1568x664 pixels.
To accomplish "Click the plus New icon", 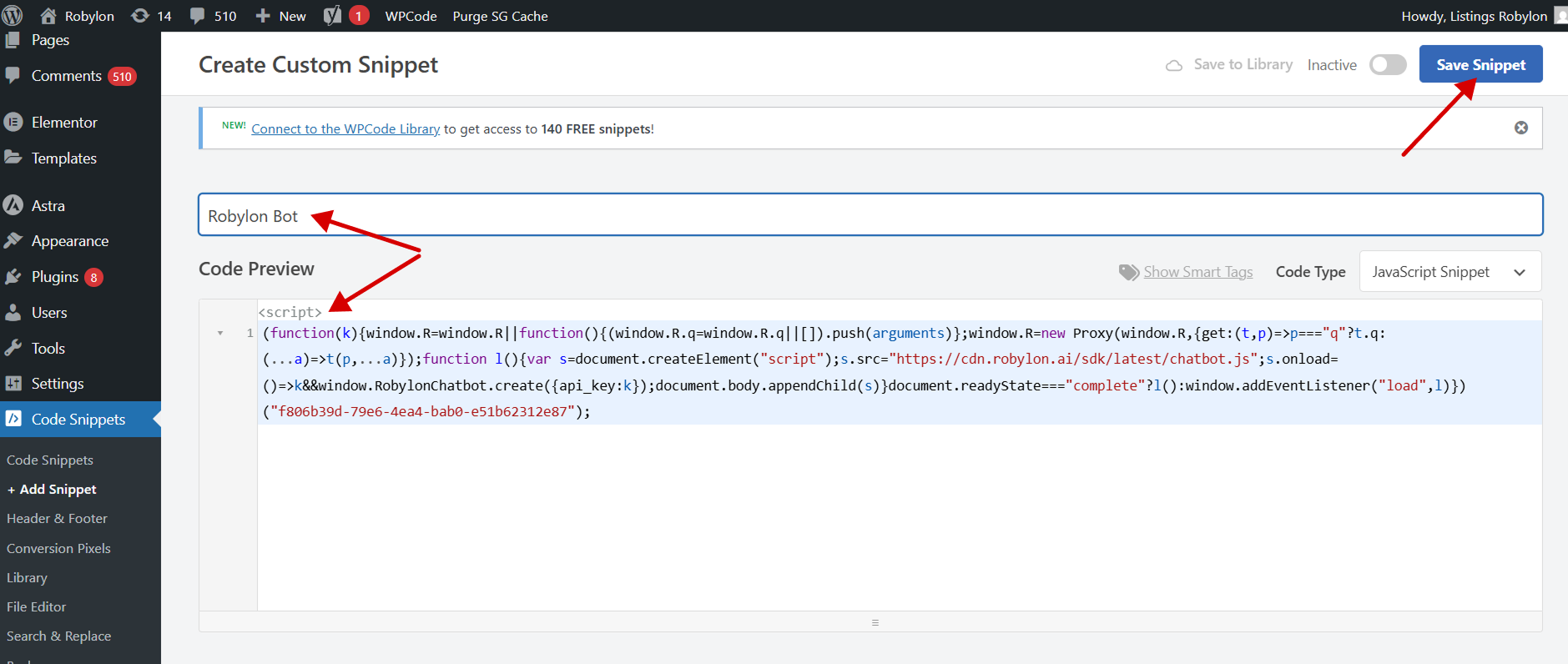I will [263, 16].
